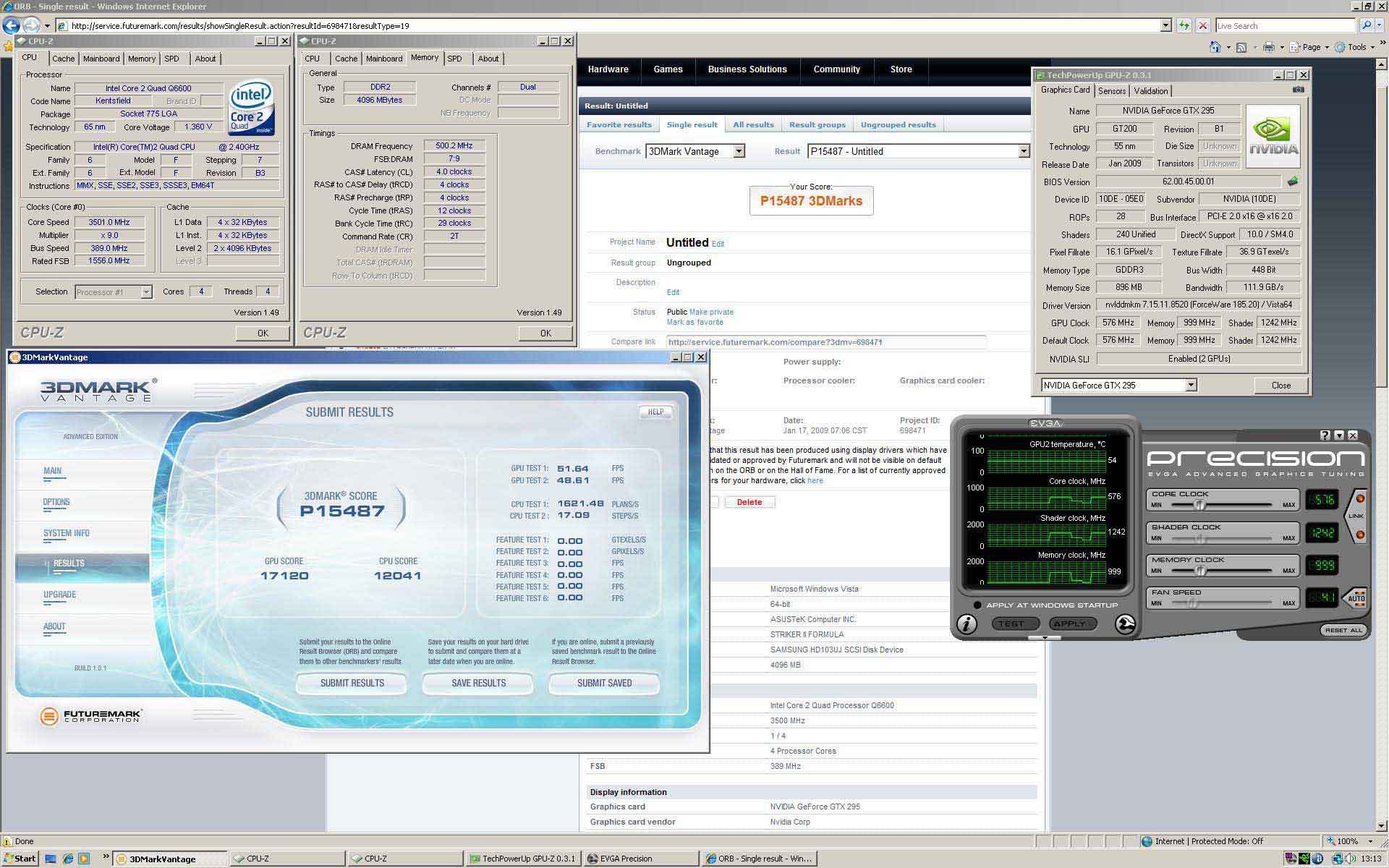This screenshot has height=868, width=1389.
Task: Click the Live Search input field
Action: coord(1285,25)
